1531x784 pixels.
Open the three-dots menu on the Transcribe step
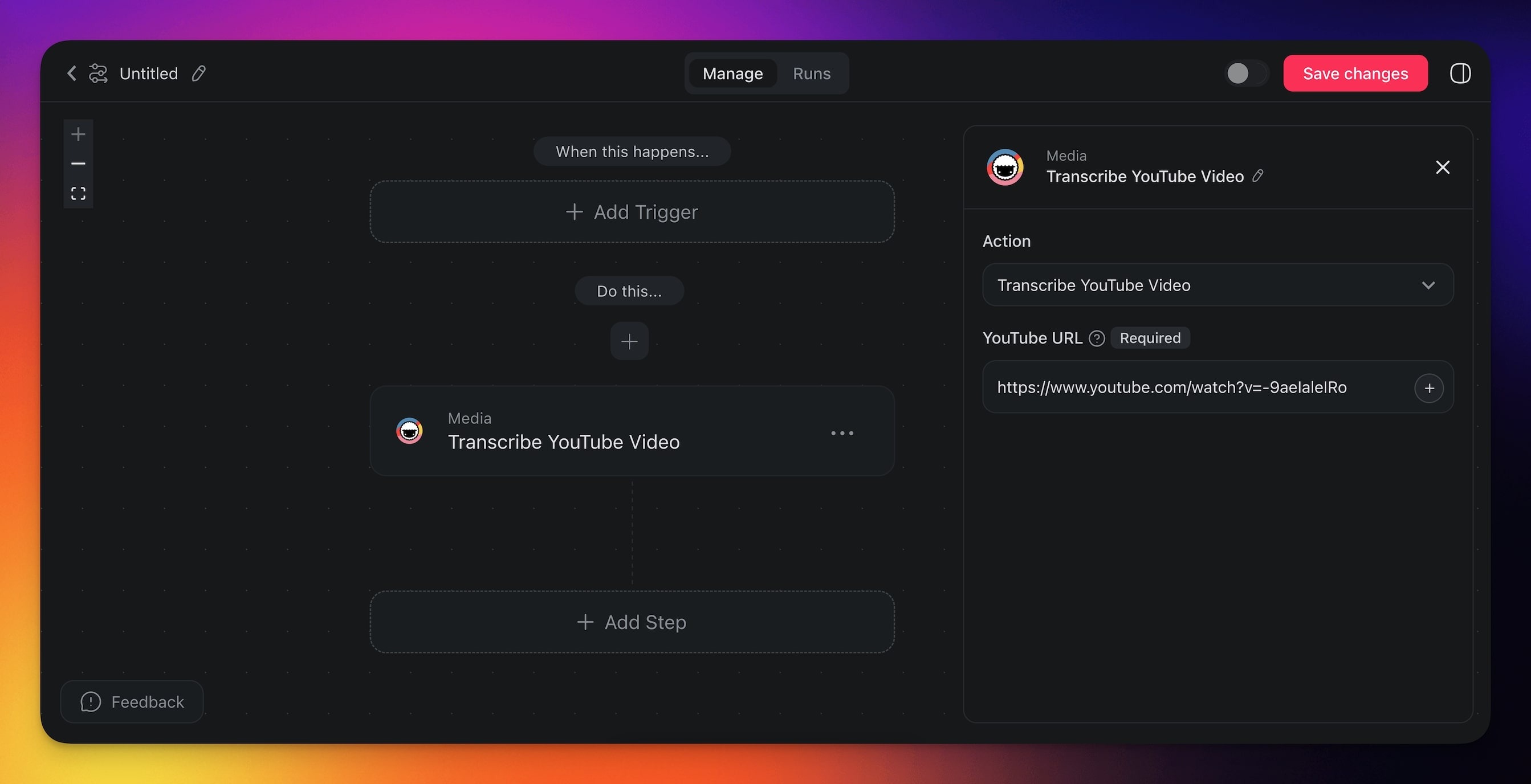tap(841, 433)
